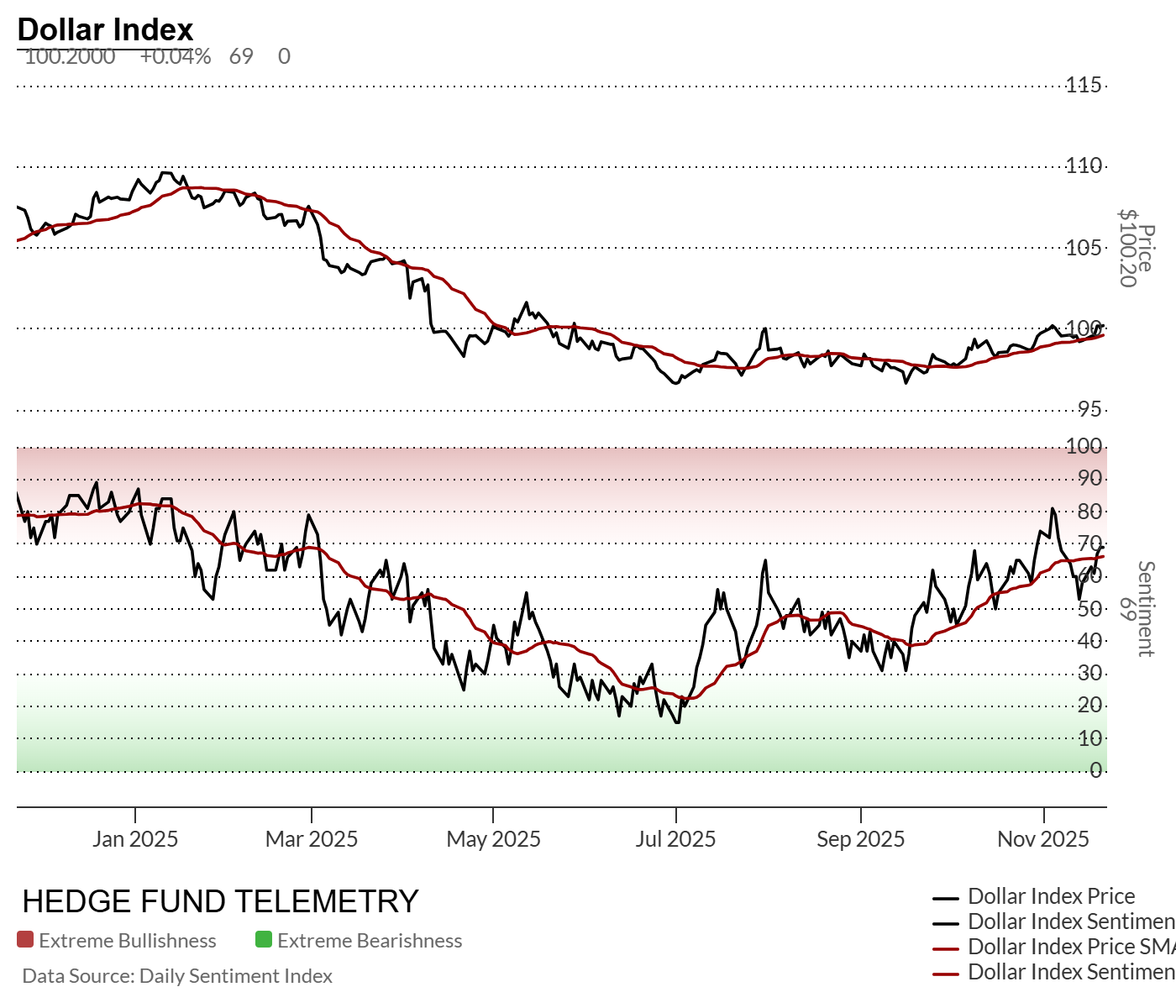This screenshot has width=1176, height=1008.
Task: Click the red Extreme Bullishness swatch
Action: click(25, 940)
